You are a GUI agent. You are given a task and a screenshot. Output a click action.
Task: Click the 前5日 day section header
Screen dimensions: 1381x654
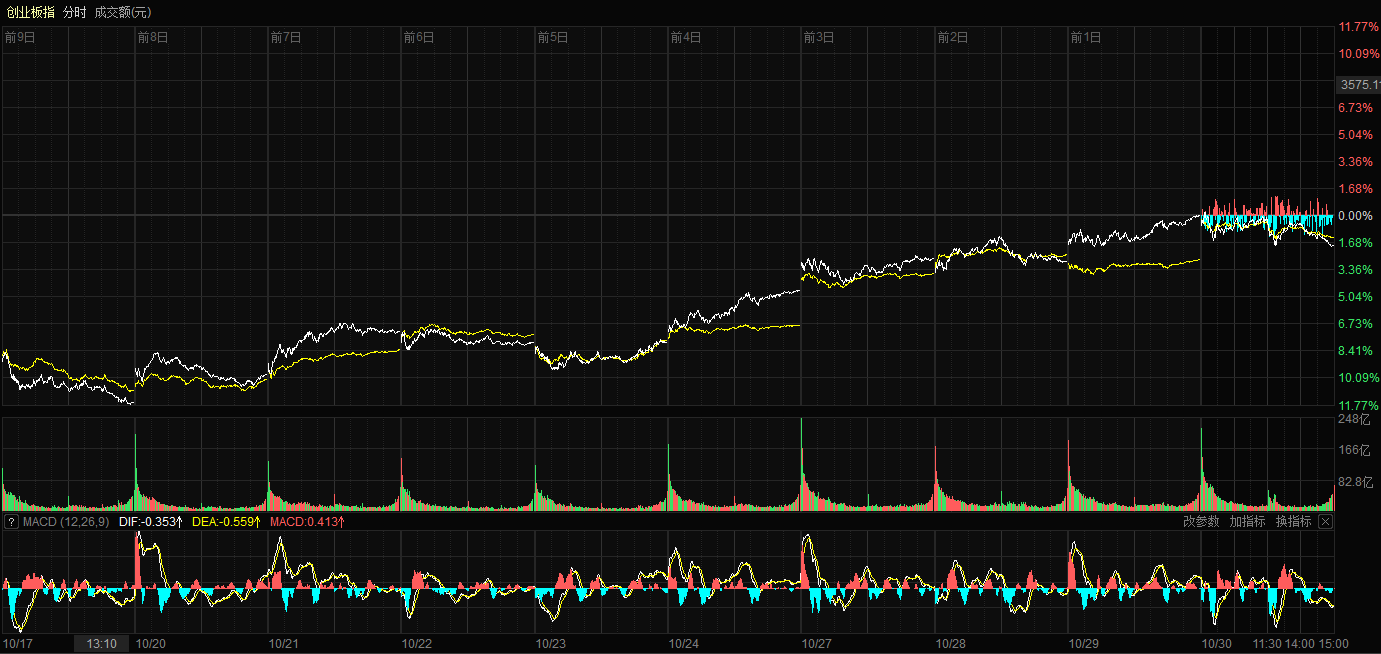pyautogui.click(x=552, y=38)
